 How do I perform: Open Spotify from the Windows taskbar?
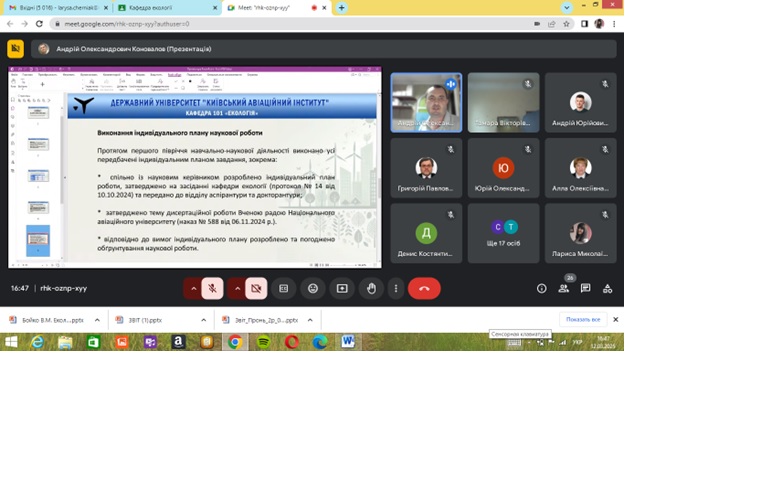click(x=263, y=342)
